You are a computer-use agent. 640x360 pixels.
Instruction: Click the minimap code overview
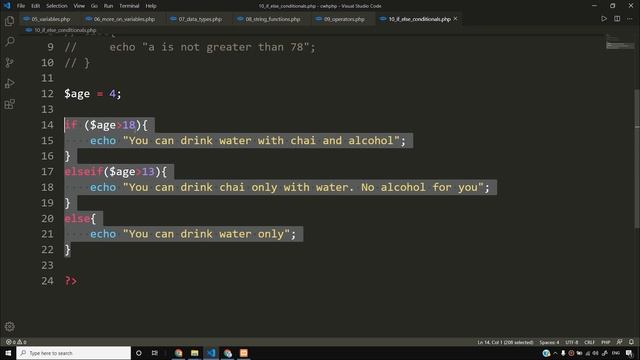(x=620, y=43)
